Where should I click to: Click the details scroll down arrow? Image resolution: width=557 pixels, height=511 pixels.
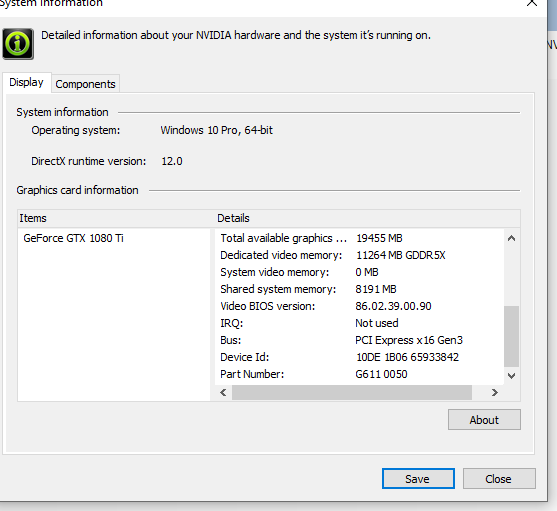click(x=511, y=376)
